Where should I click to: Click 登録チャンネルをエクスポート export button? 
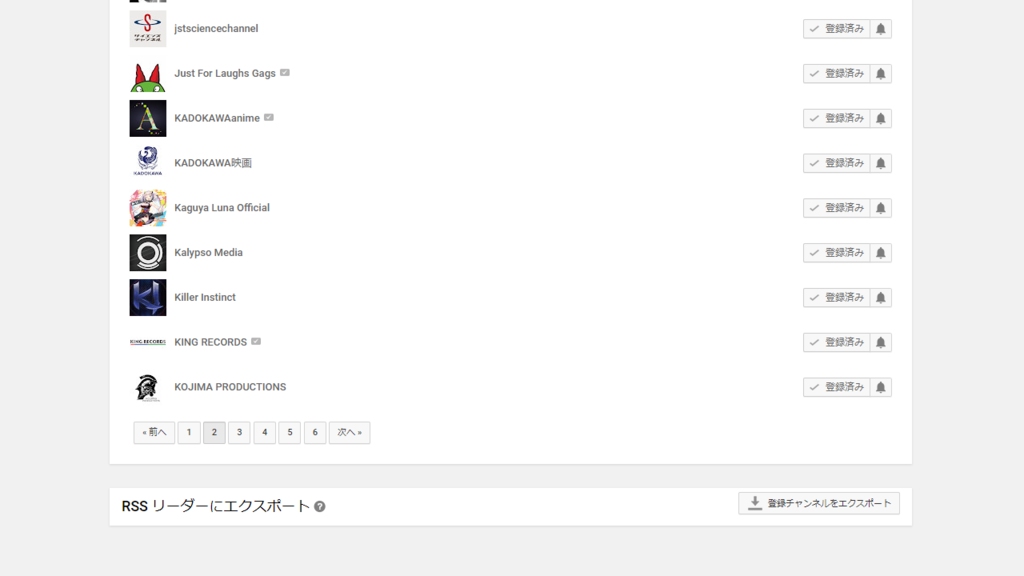[x=819, y=504]
